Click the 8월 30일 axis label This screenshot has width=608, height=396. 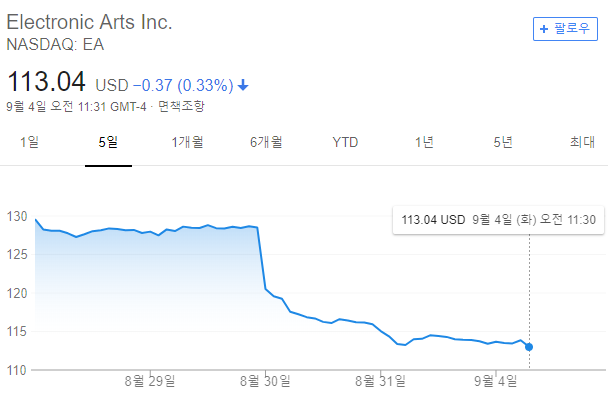pos(265,381)
